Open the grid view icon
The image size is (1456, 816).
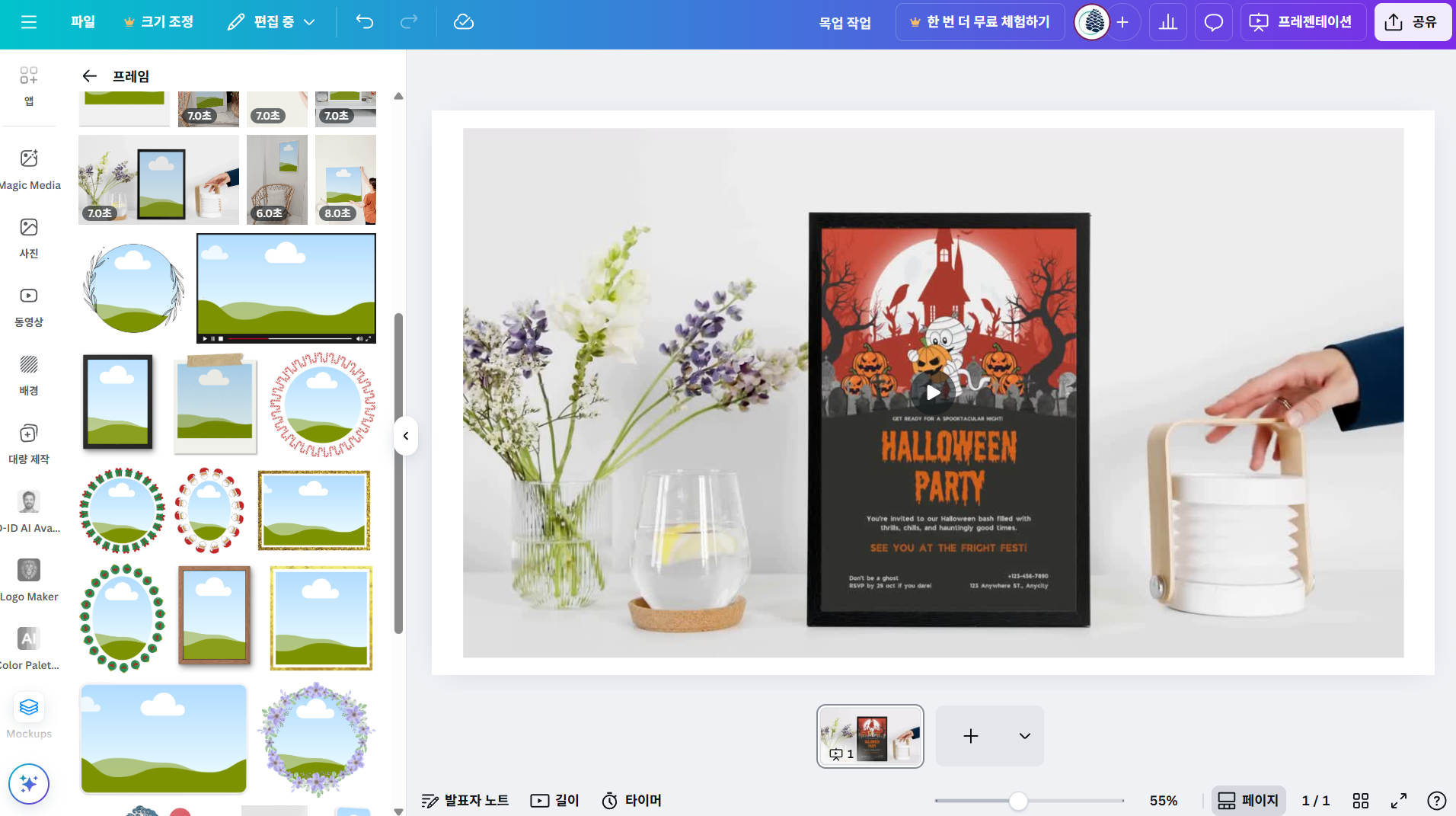point(1361,801)
